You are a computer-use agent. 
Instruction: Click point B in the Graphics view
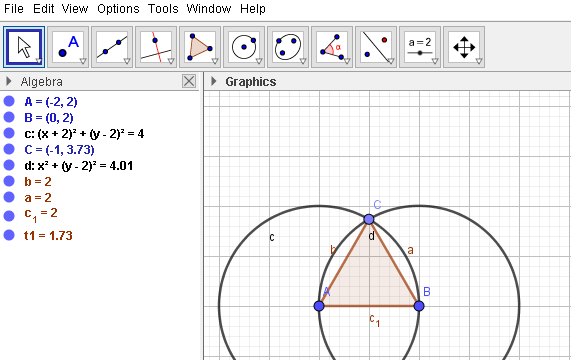419,306
